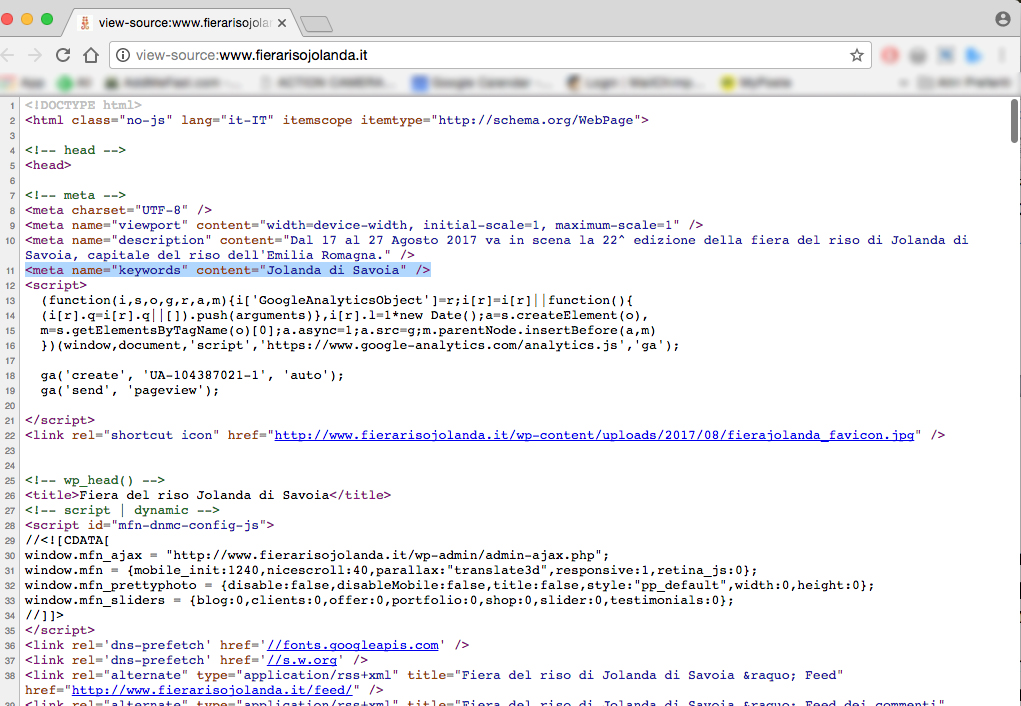Click the meta viewport line

click(364, 225)
